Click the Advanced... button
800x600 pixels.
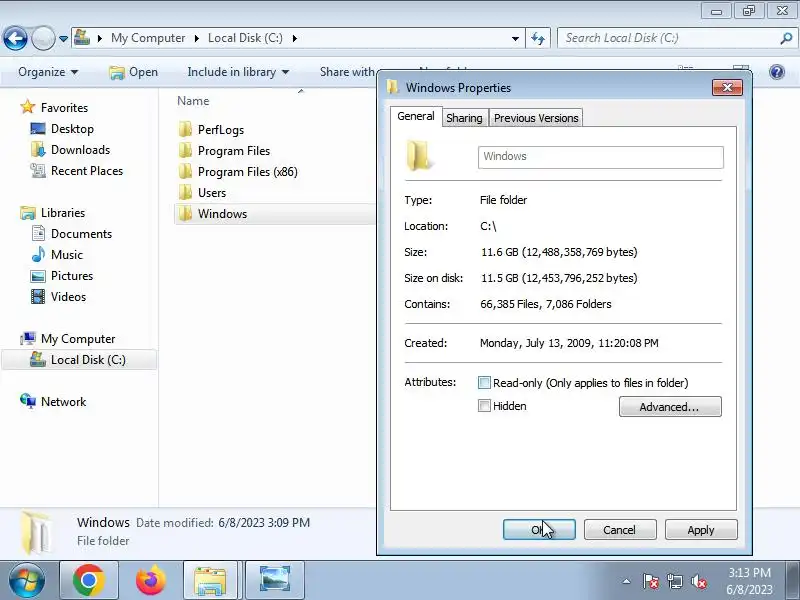coord(670,407)
